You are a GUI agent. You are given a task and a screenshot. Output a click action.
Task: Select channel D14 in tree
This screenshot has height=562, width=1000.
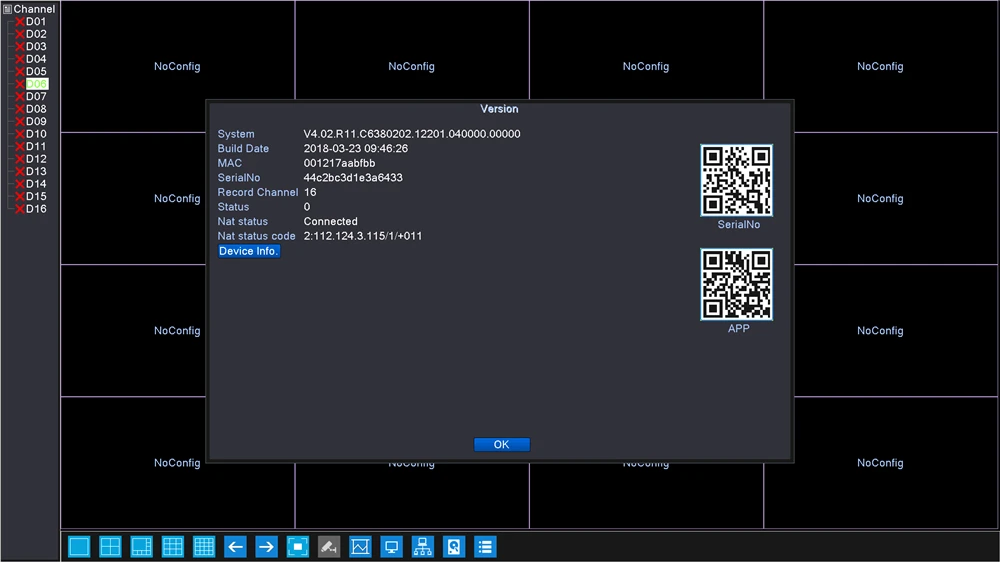(36, 184)
